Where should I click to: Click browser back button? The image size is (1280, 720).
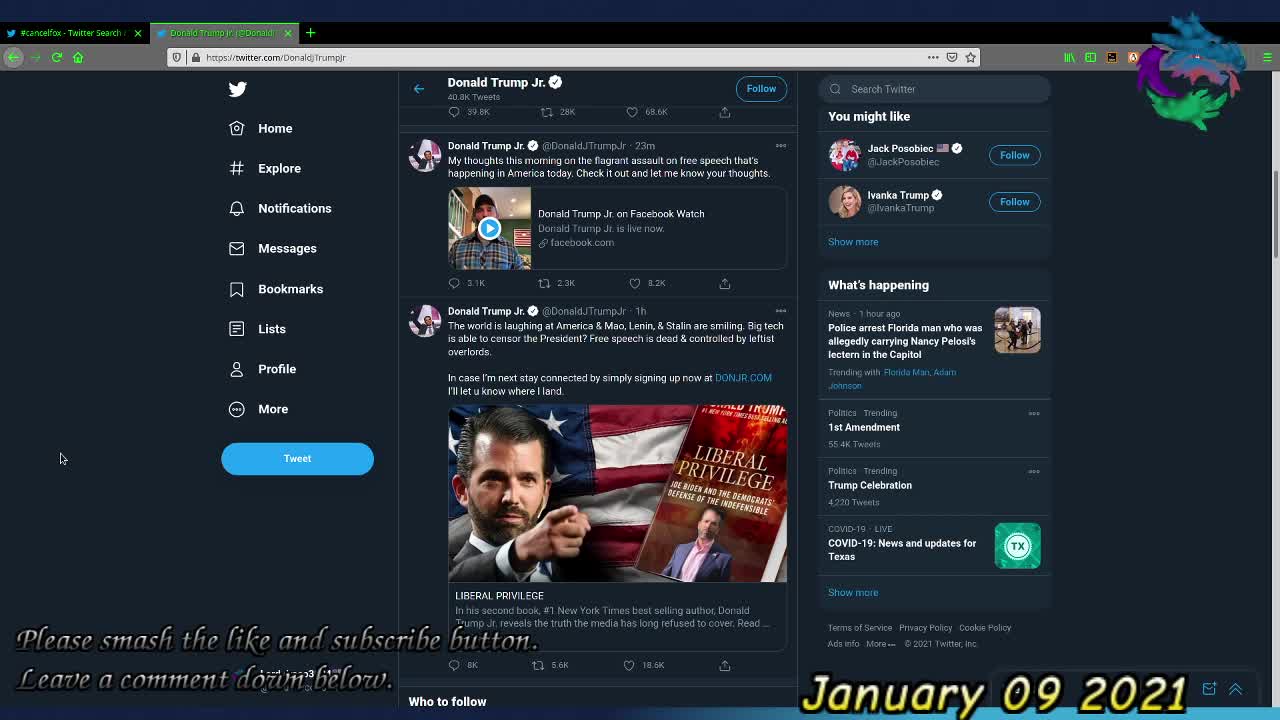pyautogui.click(x=13, y=57)
